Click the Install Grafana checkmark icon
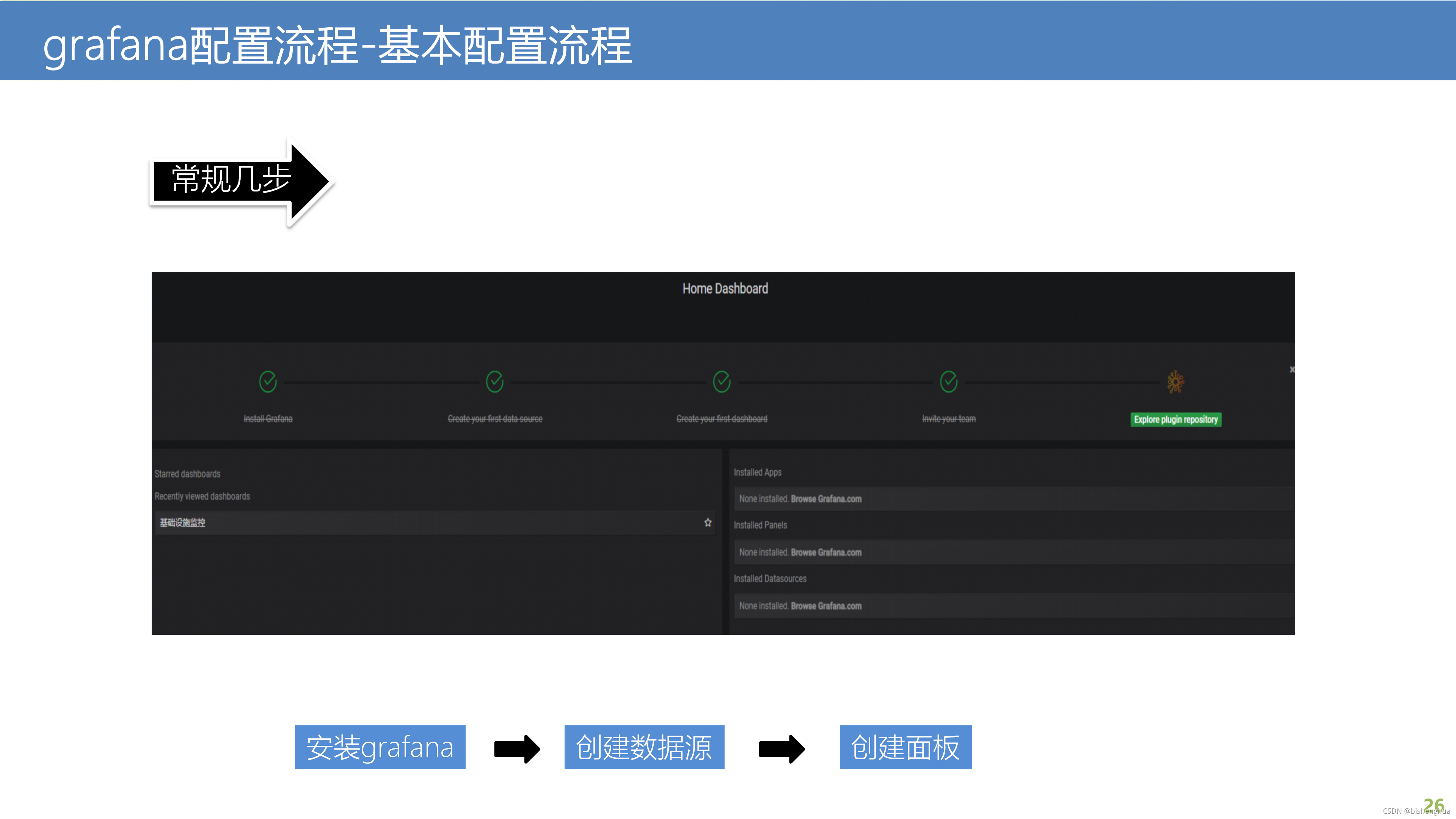 pyautogui.click(x=268, y=381)
